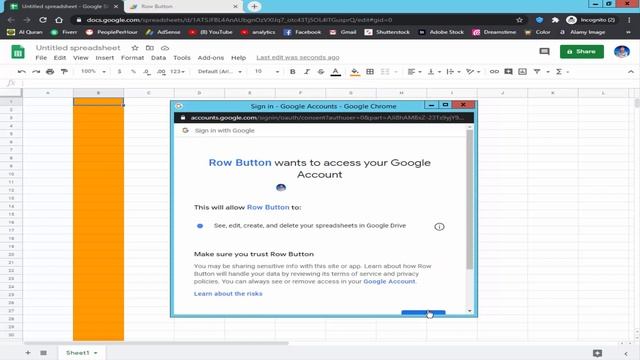
Task: Click the Move to folder icon
Action: coord(150,48)
